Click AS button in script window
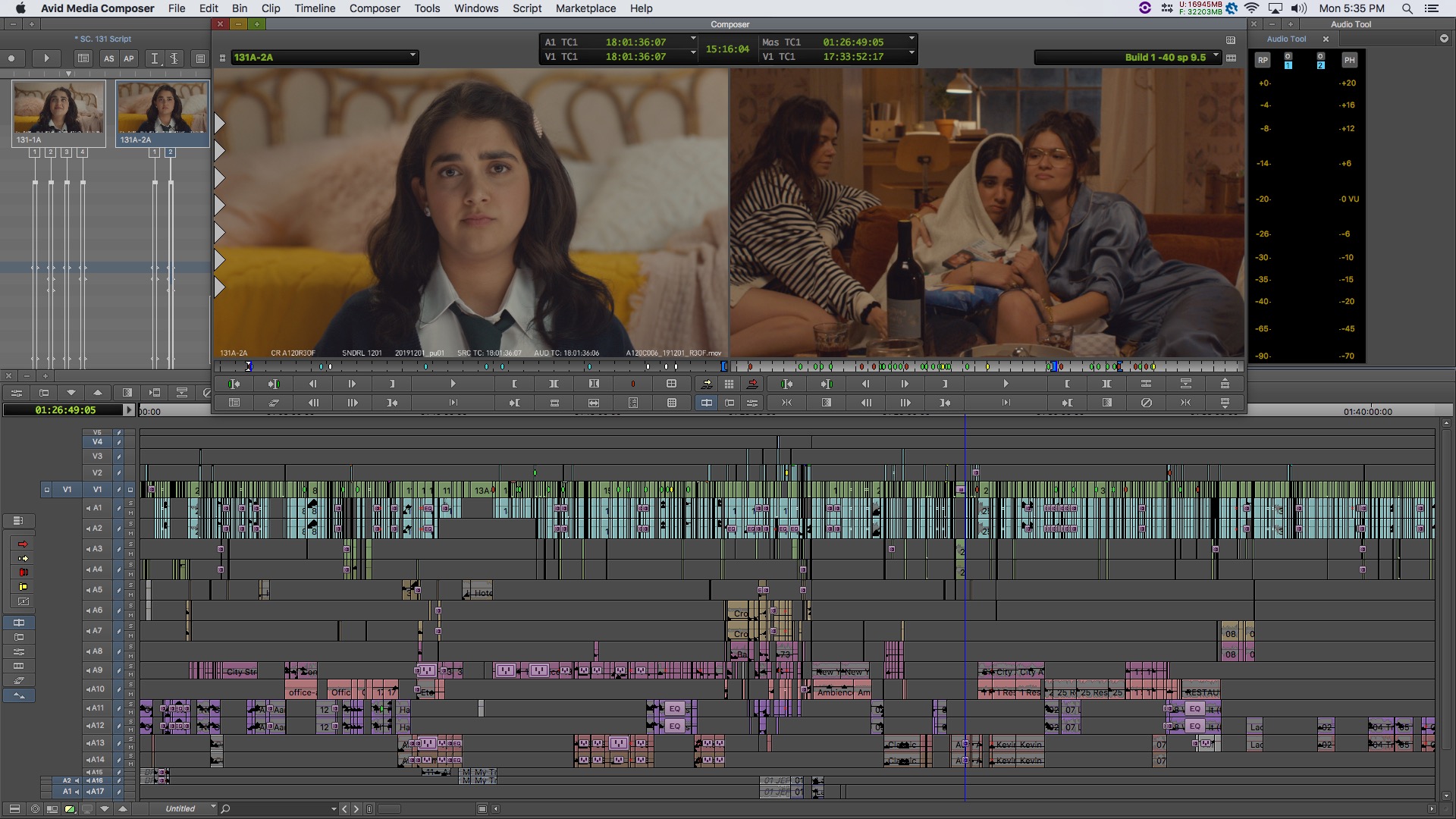 (x=109, y=58)
